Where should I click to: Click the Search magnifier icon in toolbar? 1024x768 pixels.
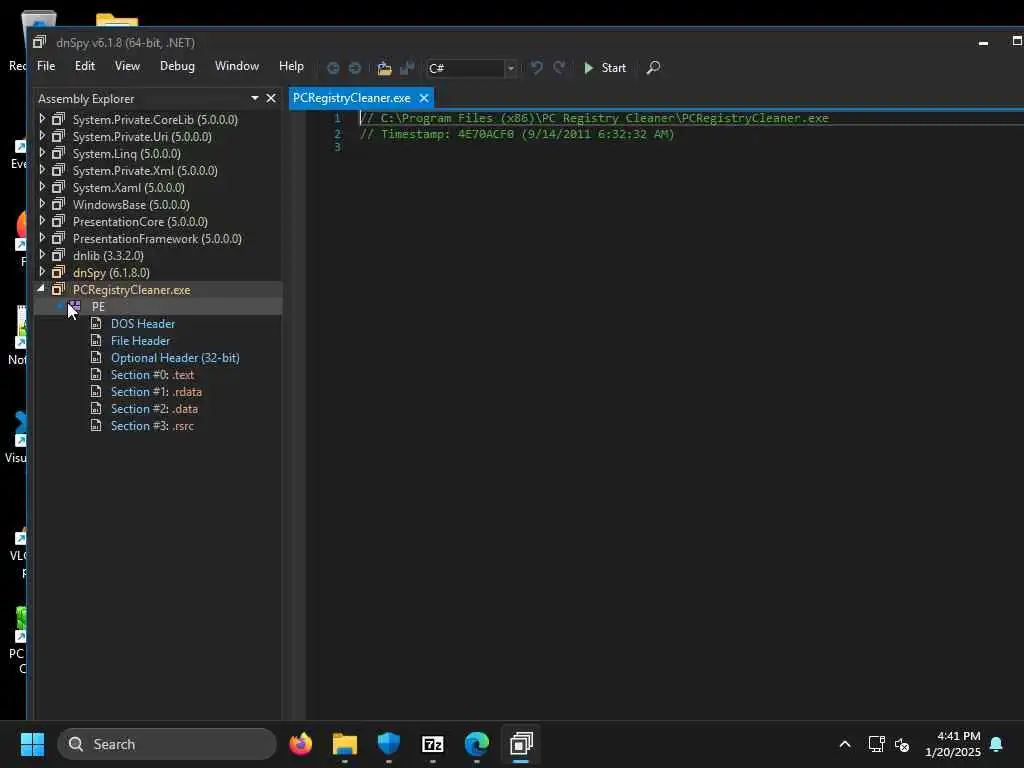point(653,68)
